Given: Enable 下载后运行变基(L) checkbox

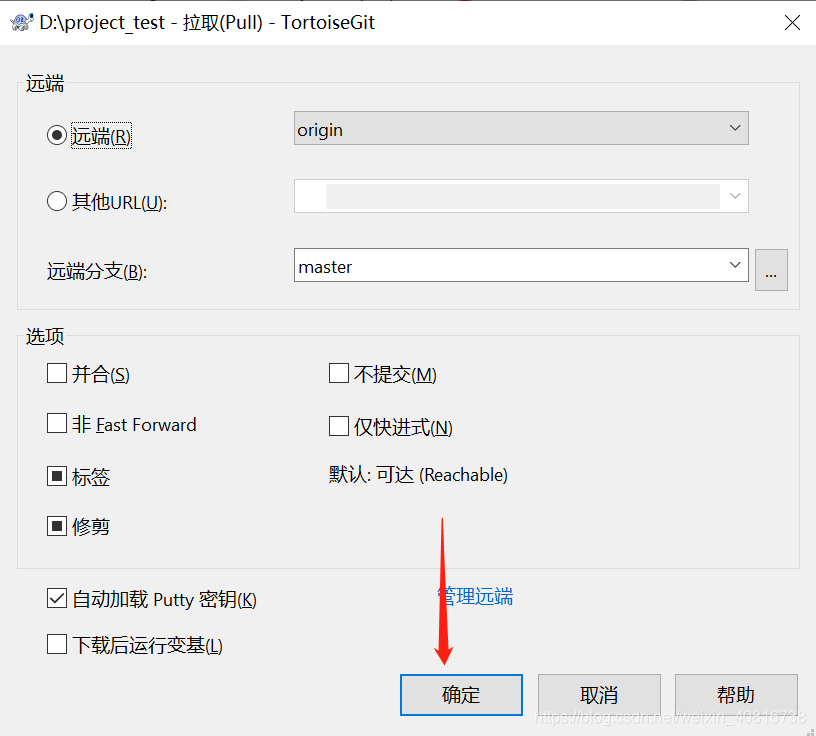Looking at the screenshot, I should click(57, 644).
